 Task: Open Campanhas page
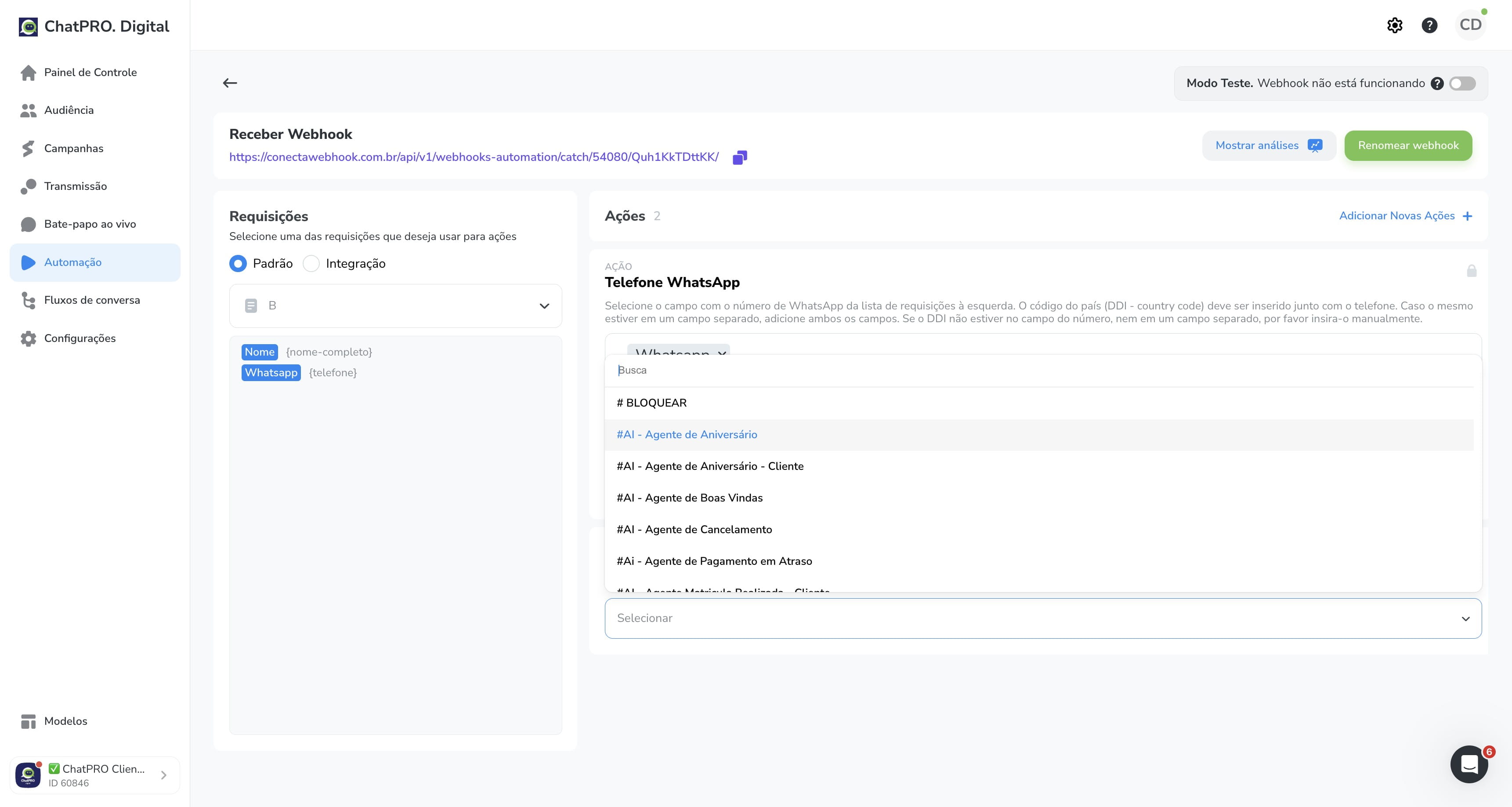click(x=95, y=149)
